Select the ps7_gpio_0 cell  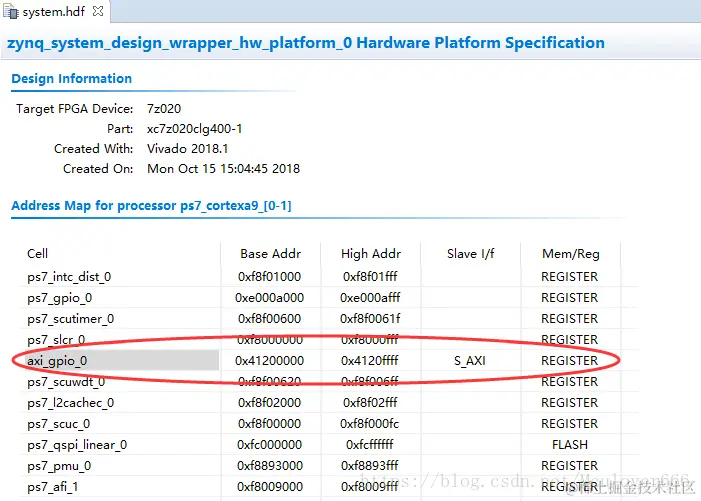pyautogui.click(x=59, y=298)
